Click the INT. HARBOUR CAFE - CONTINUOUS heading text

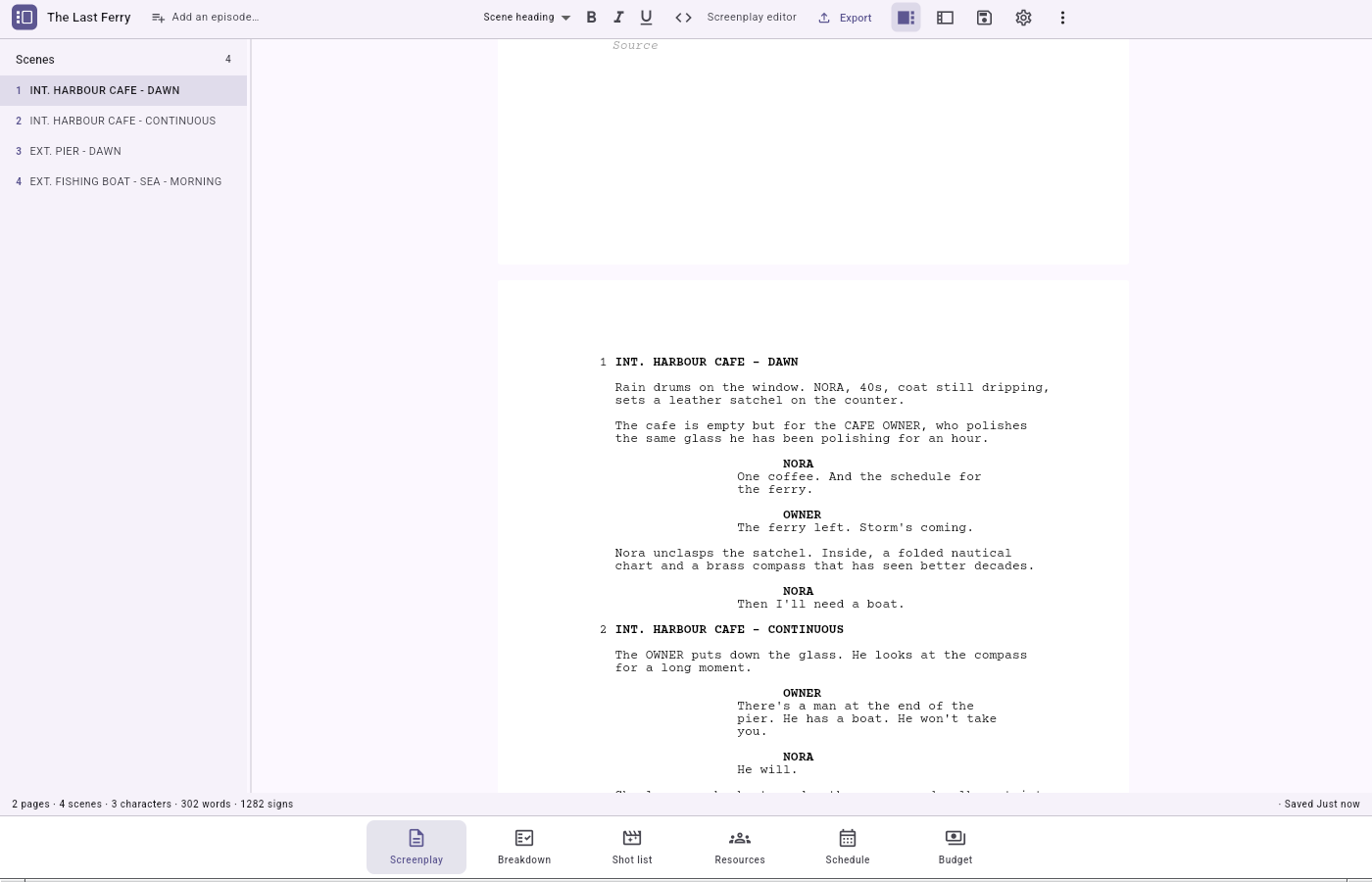click(x=729, y=629)
